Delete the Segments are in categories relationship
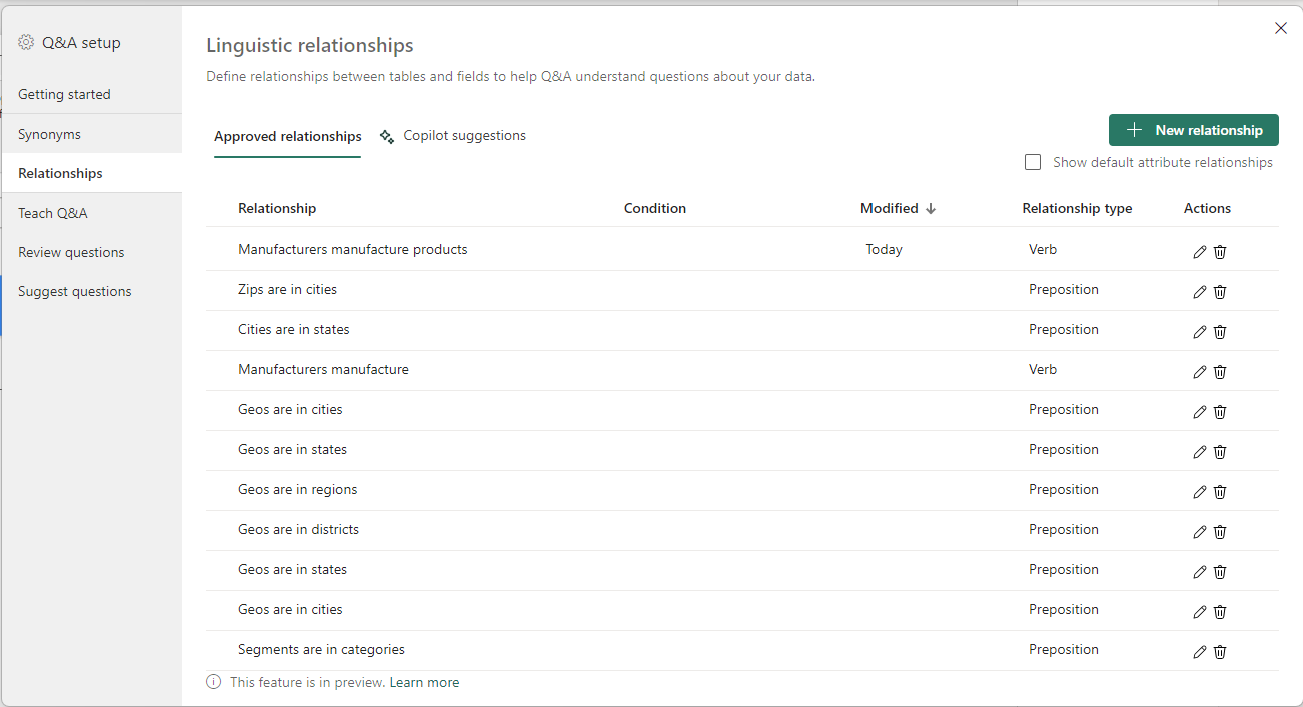This screenshot has height=707, width=1303. pos(1220,652)
